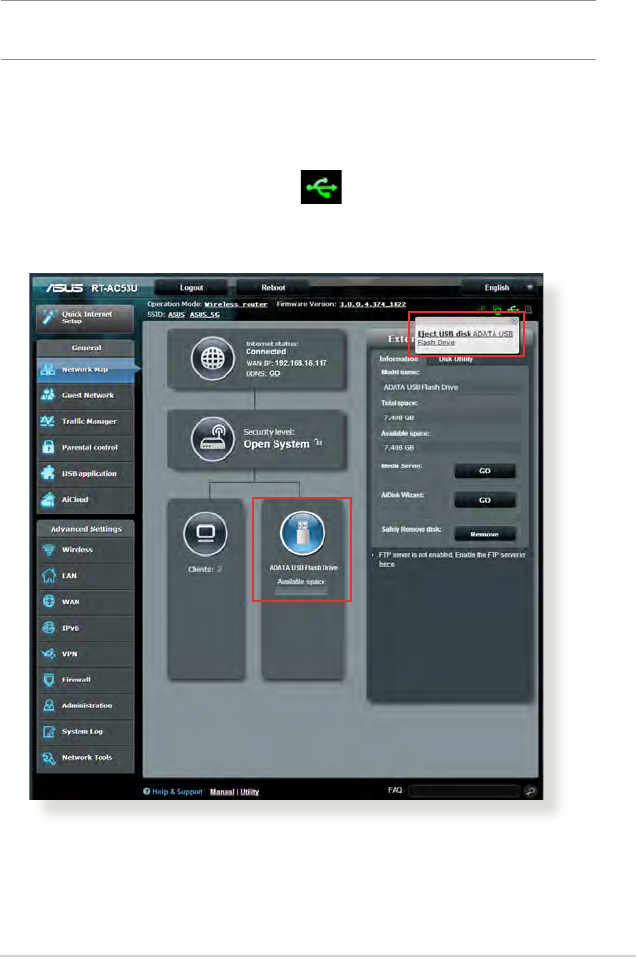Viewport: 636px width, 957px height.
Task: Open AiCloud icon in sidebar
Action: pyautogui.click(x=48, y=499)
